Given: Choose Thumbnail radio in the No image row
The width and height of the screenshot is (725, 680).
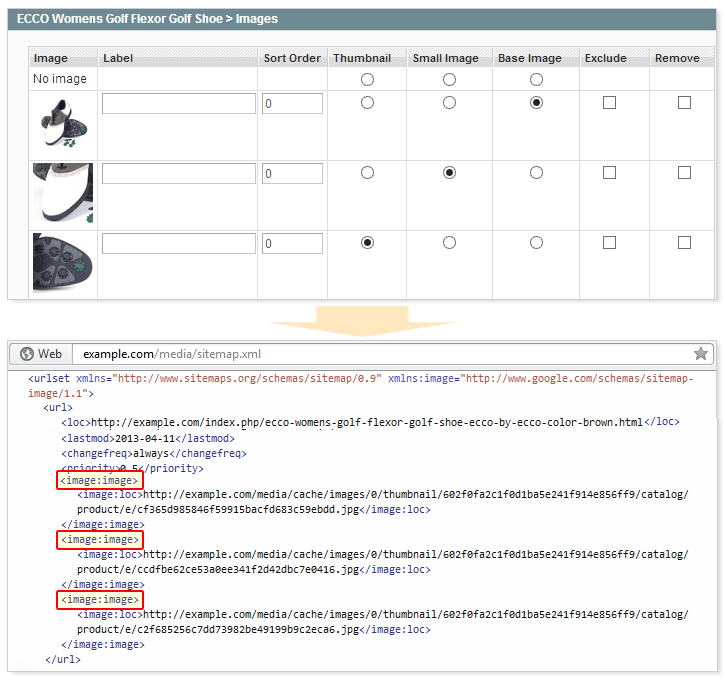Looking at the screenshot, I should [x=367, y=79].
